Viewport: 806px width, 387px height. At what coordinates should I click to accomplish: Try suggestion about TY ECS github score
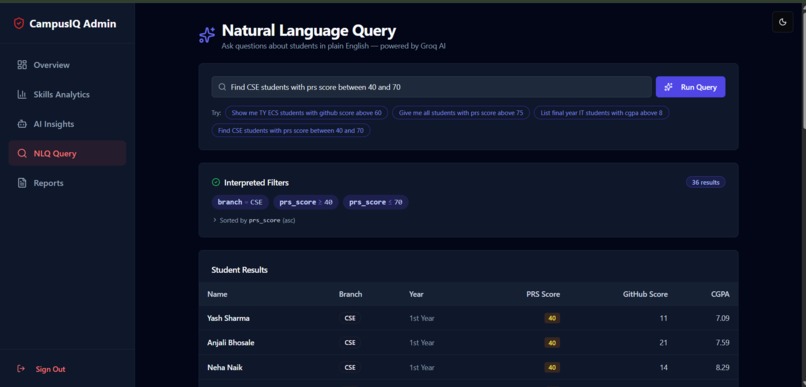coord(306,113)
